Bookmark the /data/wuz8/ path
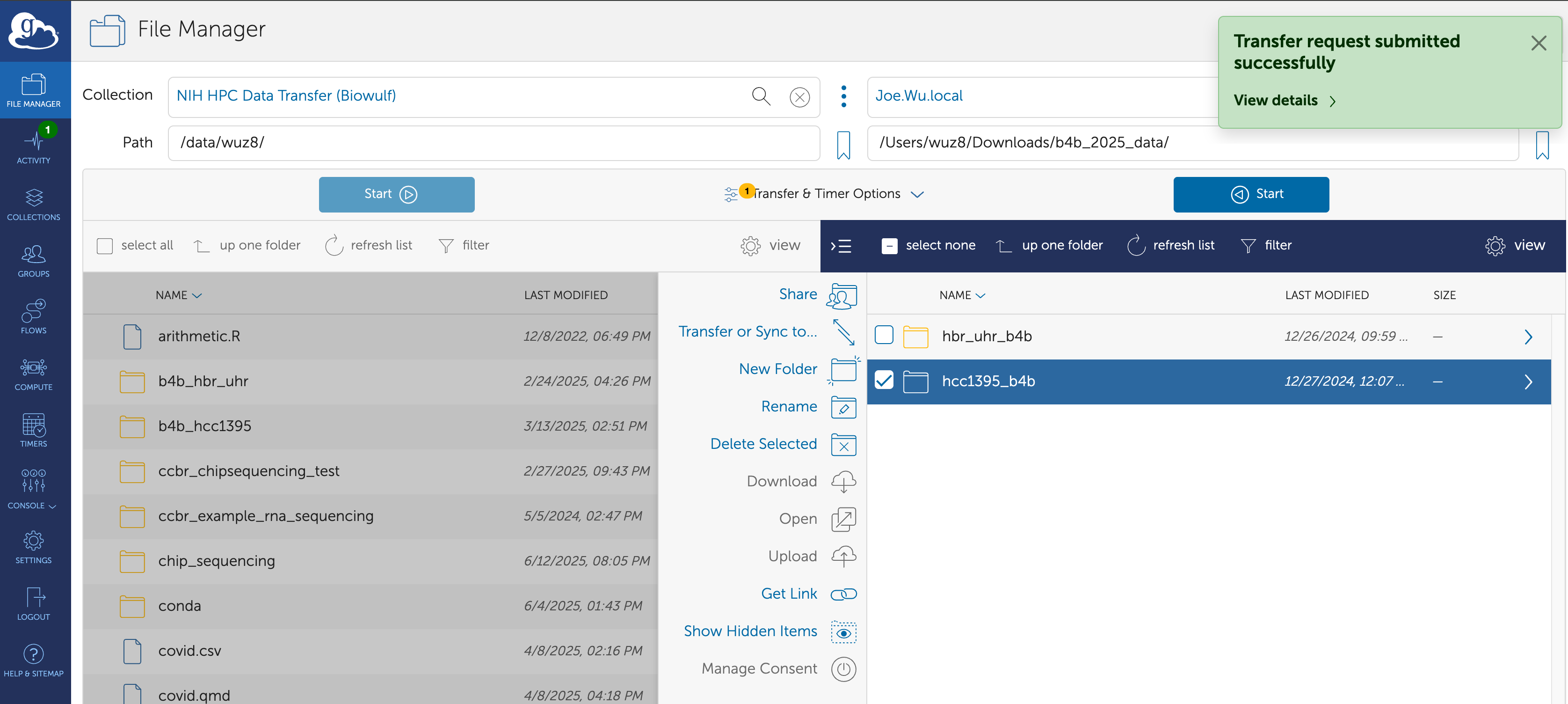Viewport: 1568px width, 704px height. (843, 145)
